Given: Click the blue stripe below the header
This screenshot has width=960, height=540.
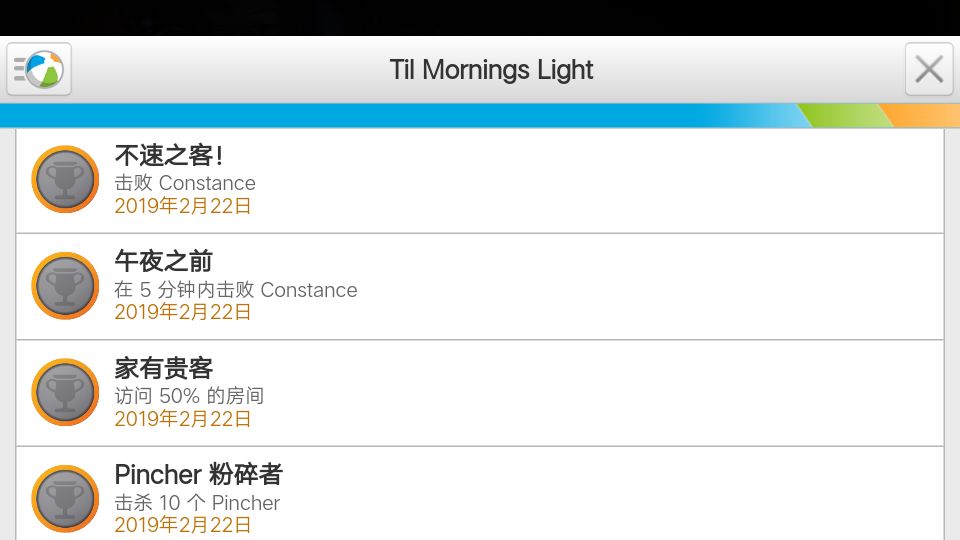Looking at the screenshot, I should (x=400, y=115).
